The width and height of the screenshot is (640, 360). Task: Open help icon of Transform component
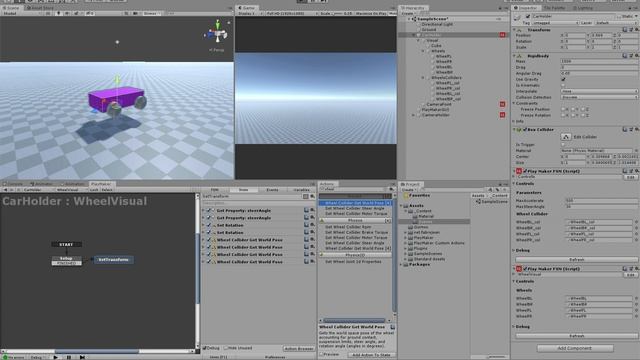click(624, 30)
